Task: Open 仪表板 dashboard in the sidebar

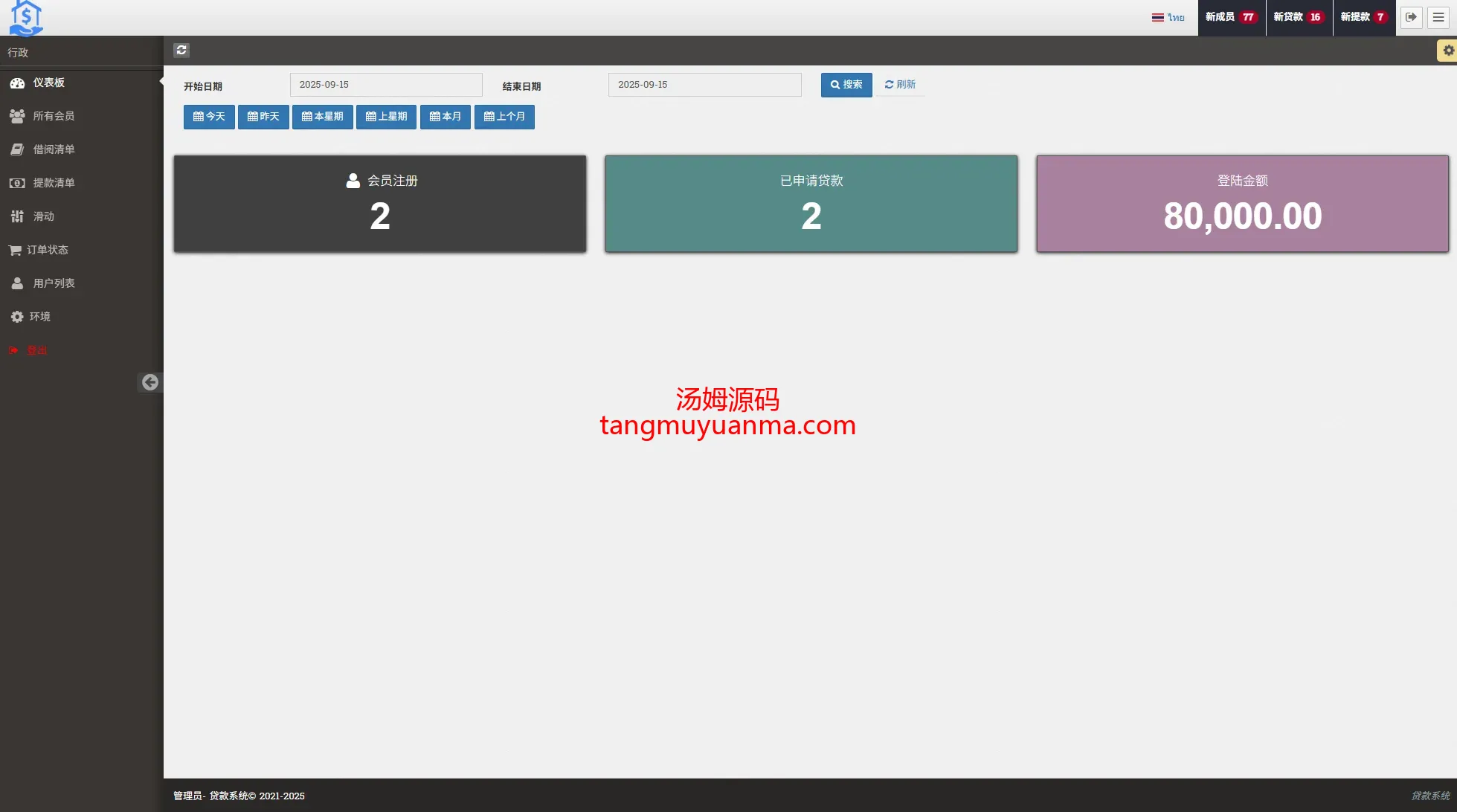Action: click(48, 83)
